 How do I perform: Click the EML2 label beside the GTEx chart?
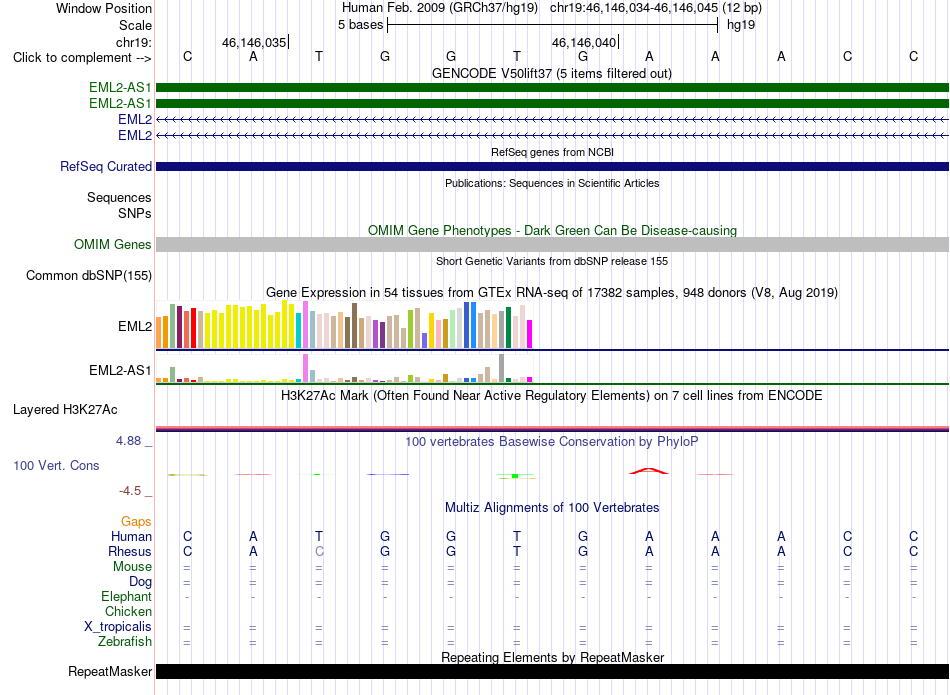click(135, 327)
